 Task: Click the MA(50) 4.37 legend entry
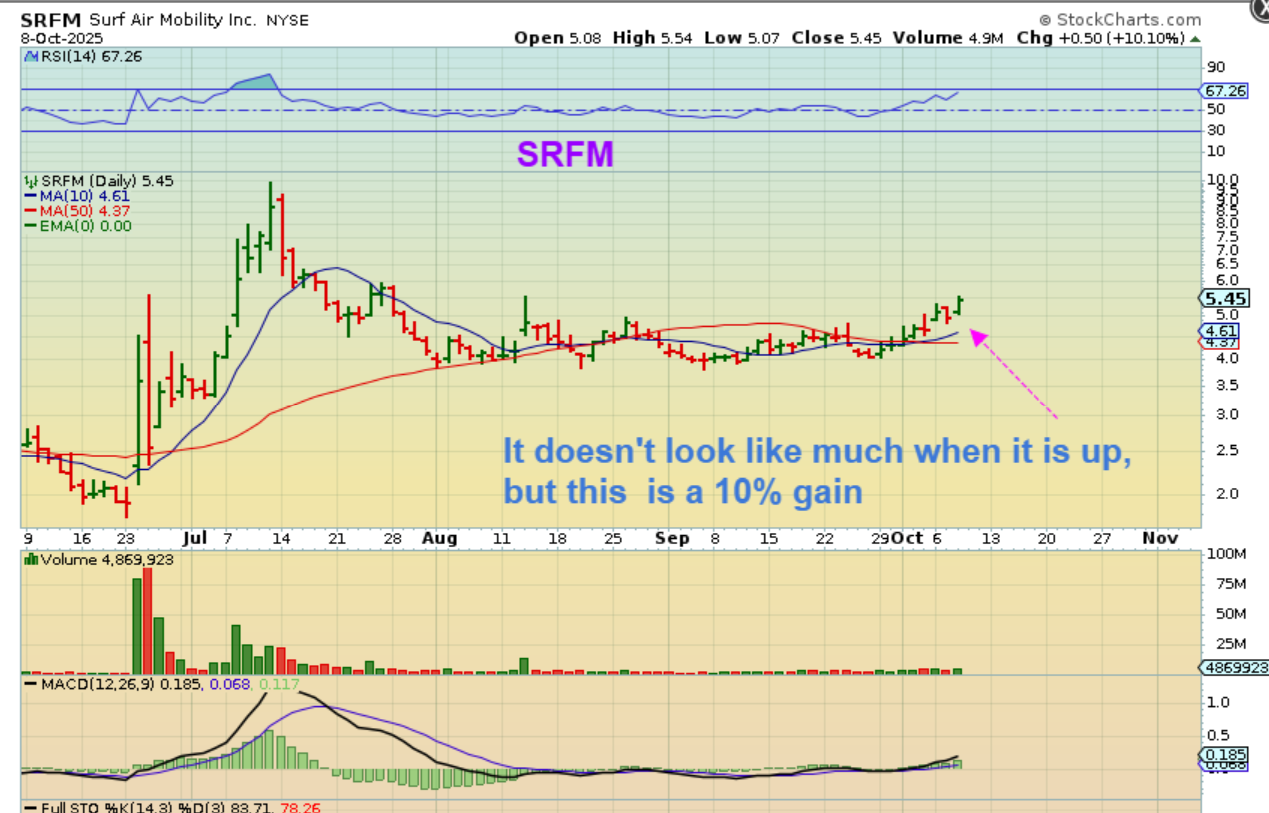point(84,211)
